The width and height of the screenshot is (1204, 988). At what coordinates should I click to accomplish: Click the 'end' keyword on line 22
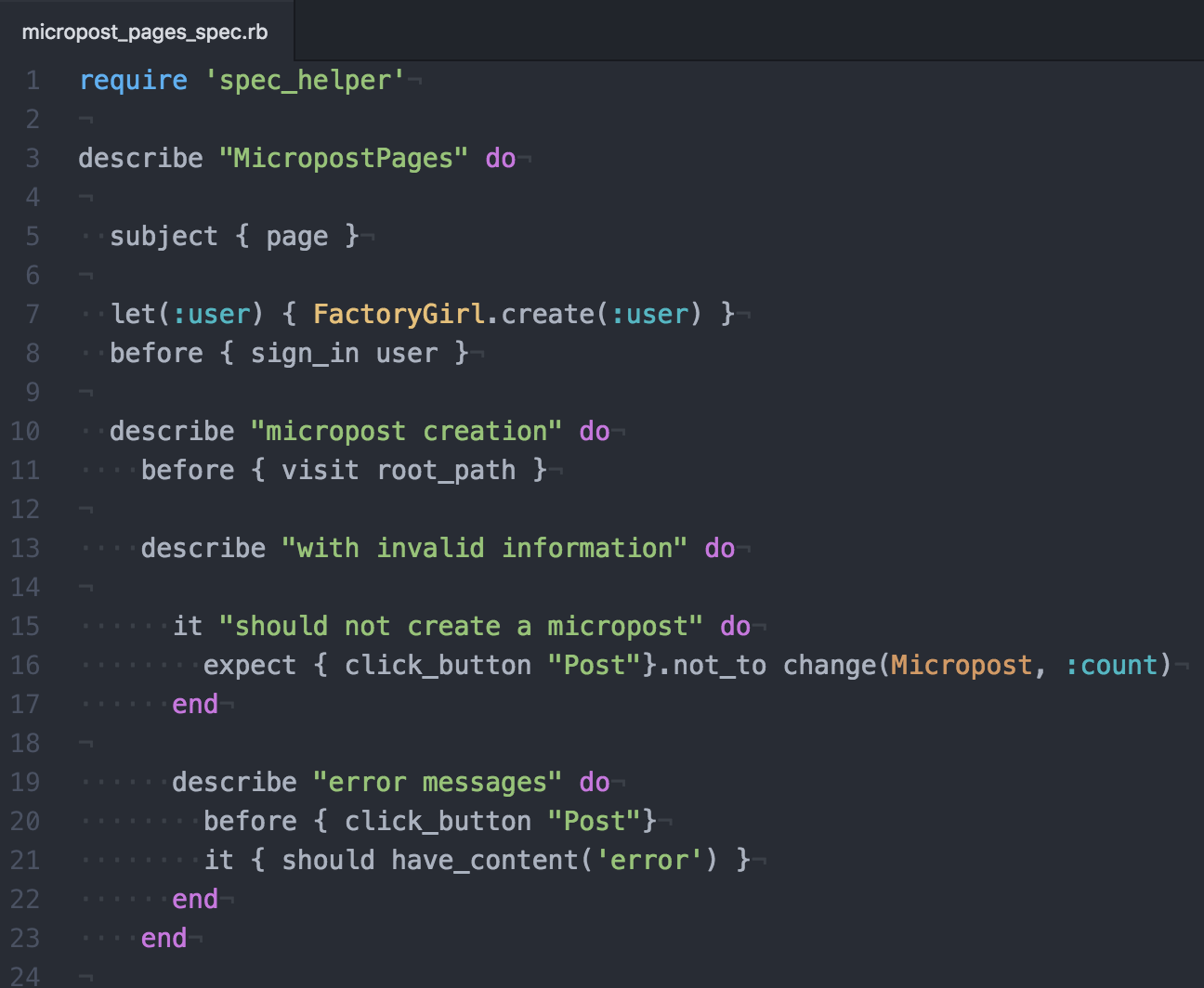coord(195,900)
